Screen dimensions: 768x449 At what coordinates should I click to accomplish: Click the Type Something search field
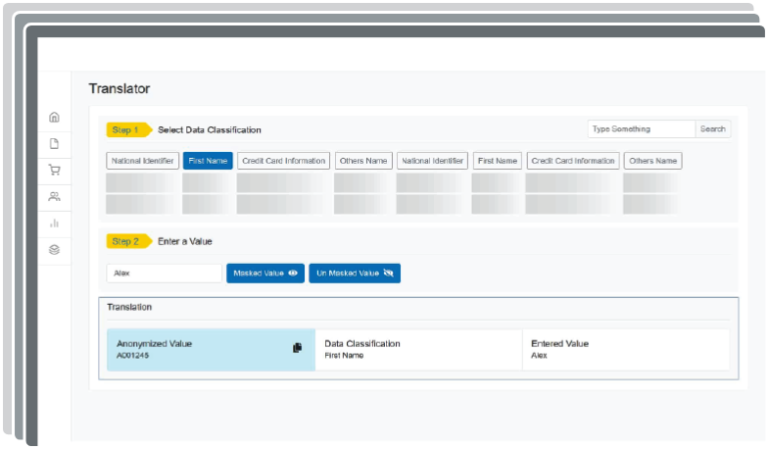[640, 129]
